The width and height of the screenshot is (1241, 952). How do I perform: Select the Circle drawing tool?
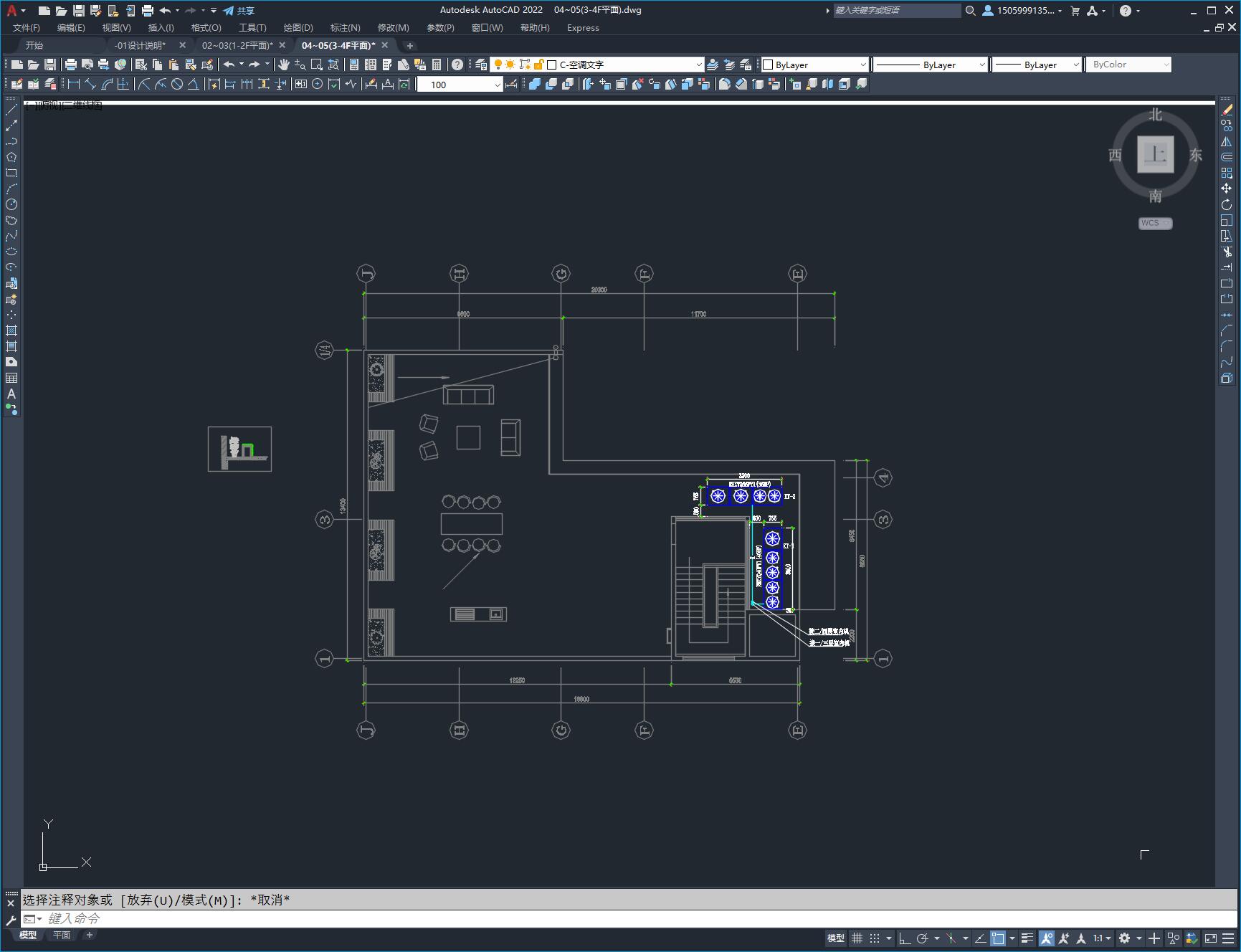pos(11,204)
